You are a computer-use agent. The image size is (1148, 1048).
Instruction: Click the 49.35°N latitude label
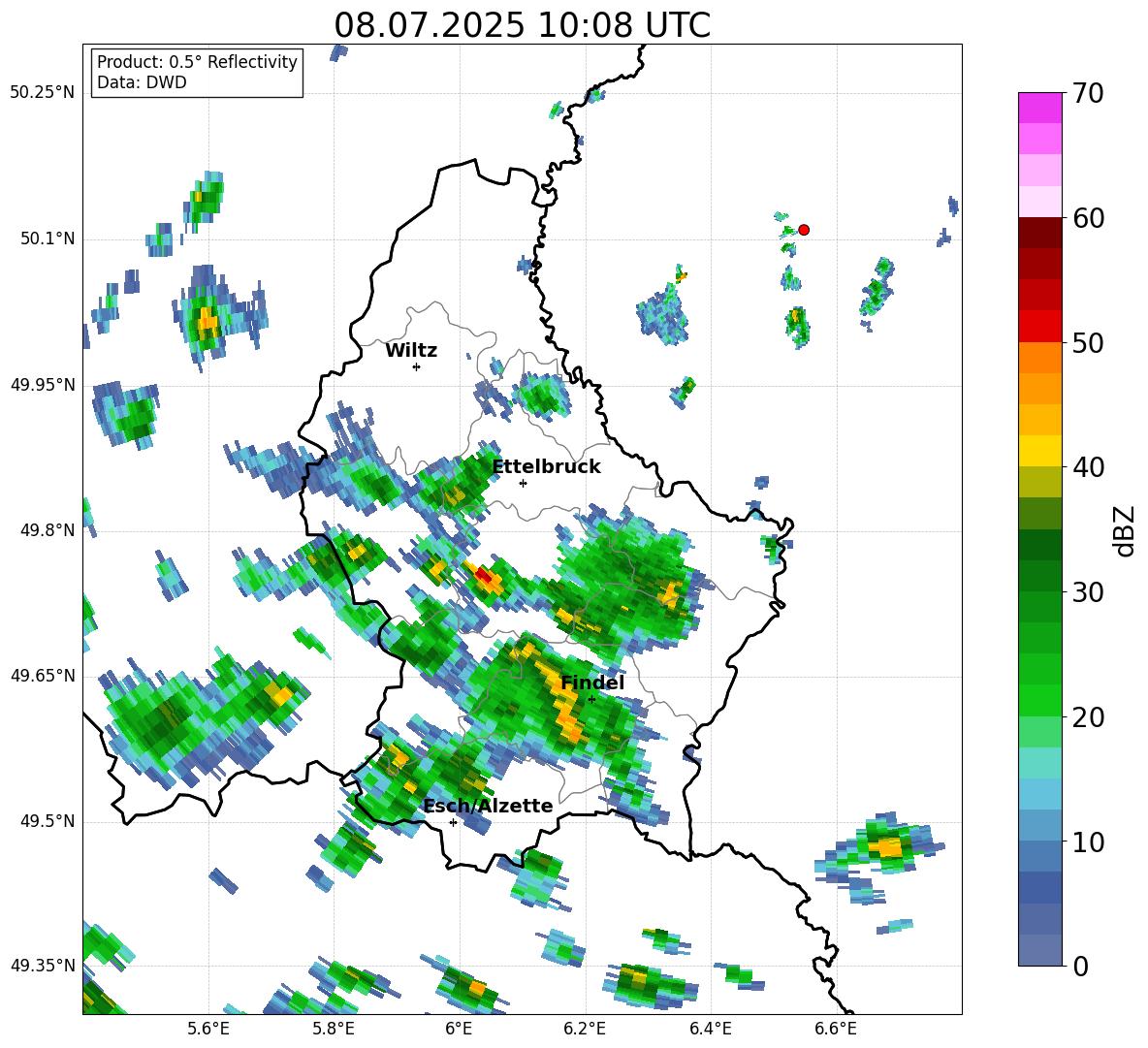(x=43, y=966)
